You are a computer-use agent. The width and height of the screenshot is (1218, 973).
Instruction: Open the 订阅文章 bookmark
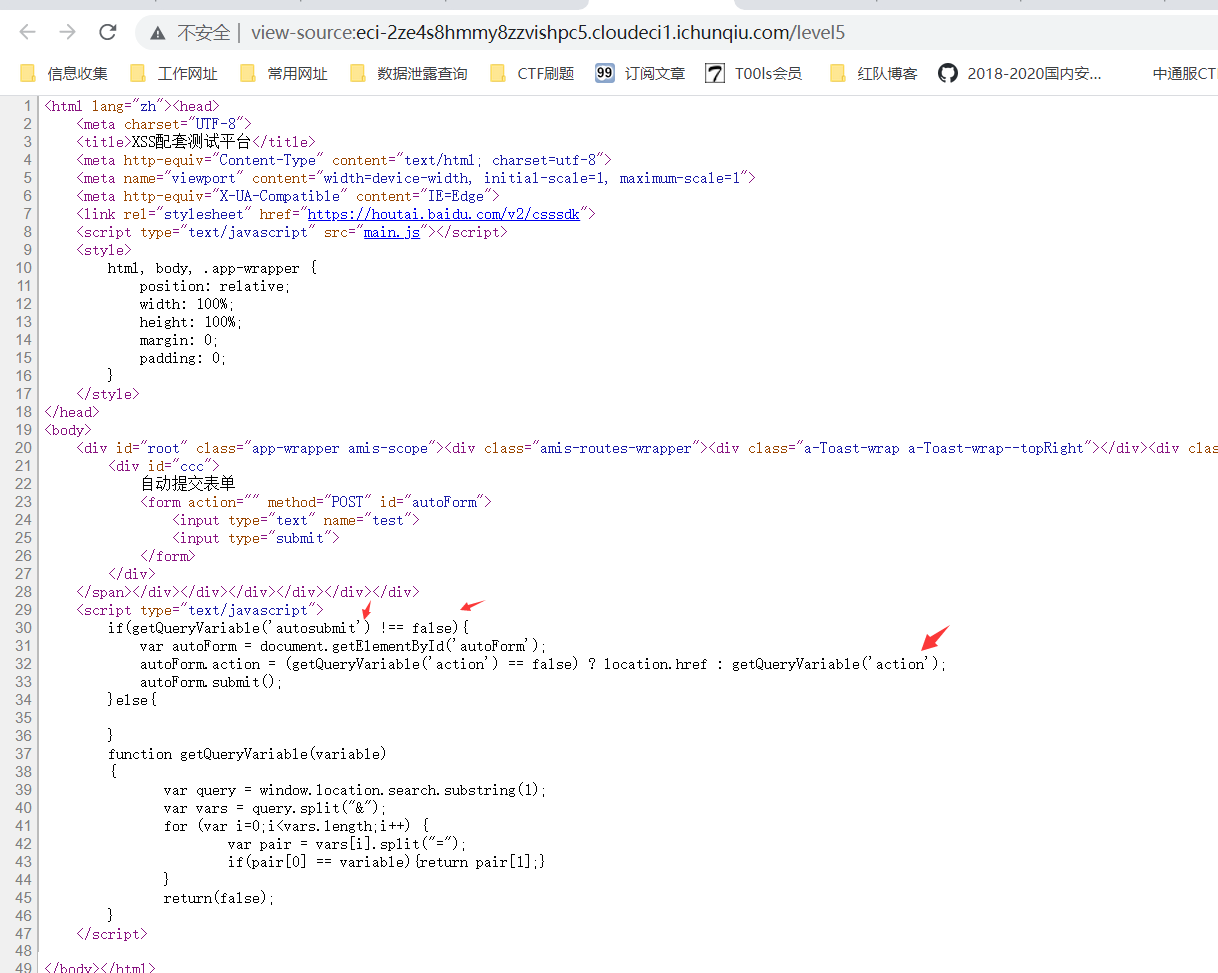[640, 73]
